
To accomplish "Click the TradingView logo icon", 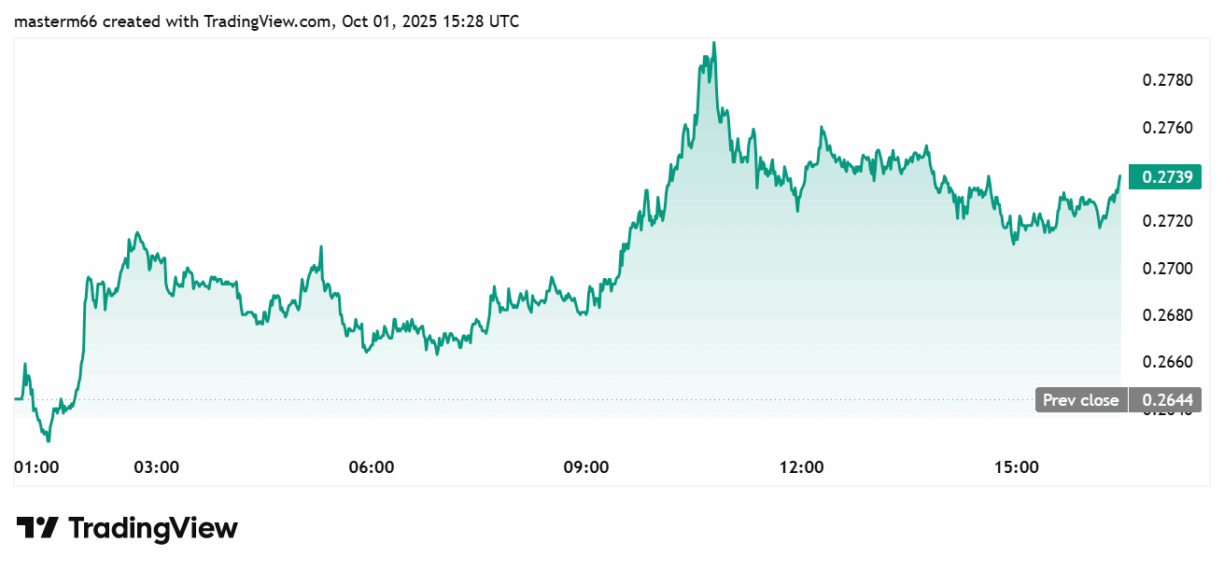I will (x=38, y=528).
